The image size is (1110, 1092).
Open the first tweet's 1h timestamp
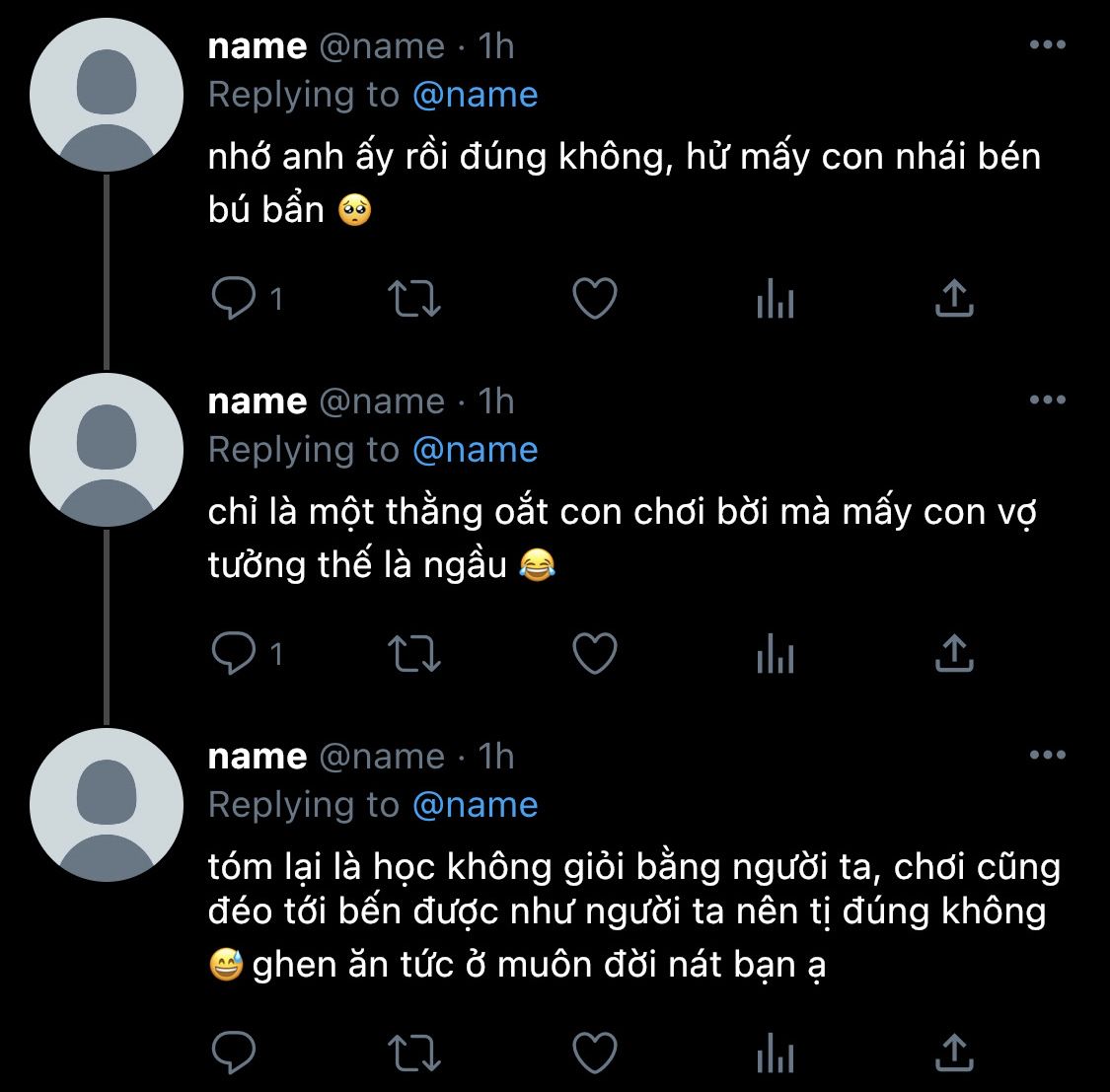point(496,46)
